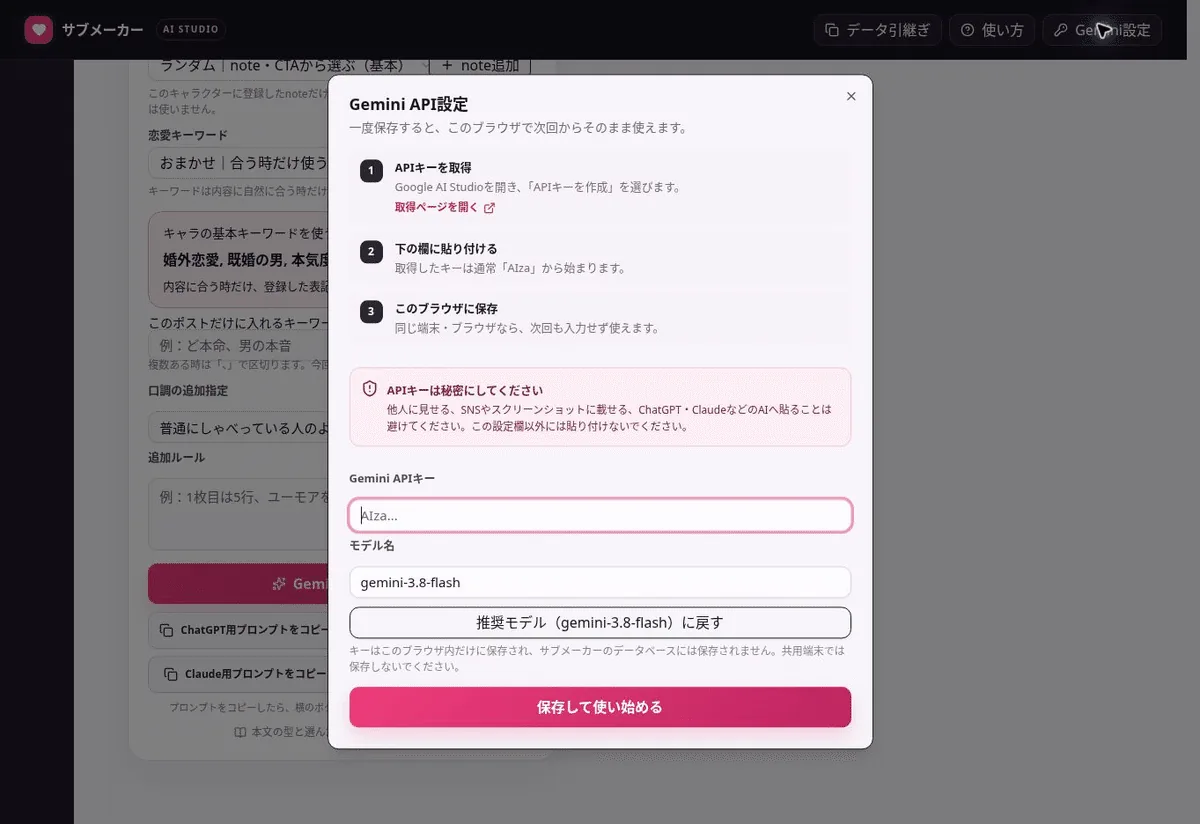Click the shield warning icon in the secret notice
This screenshot has height=824, width=1200.
[x=369, y=389]
